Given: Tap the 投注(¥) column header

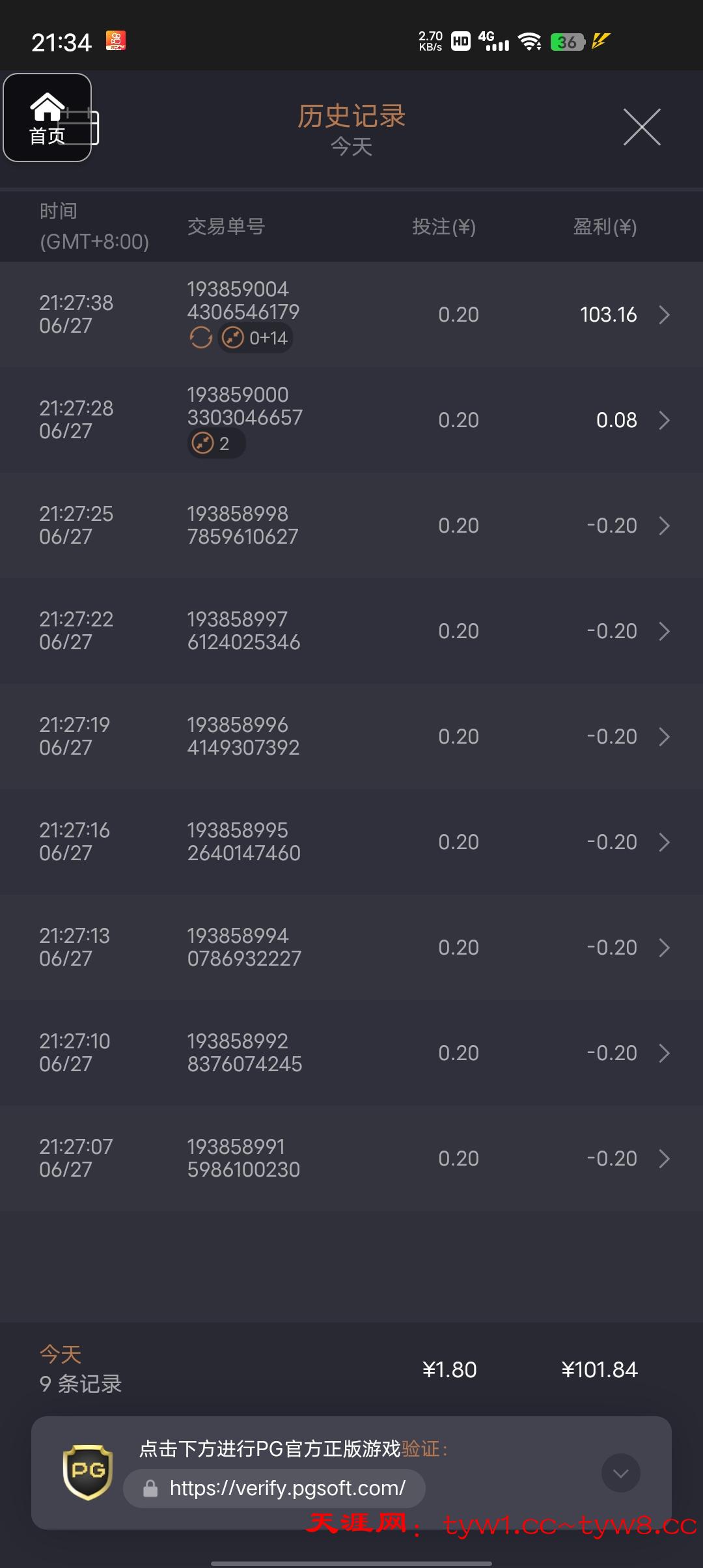Looking at the screenshot, I should (x=444, y=227).
